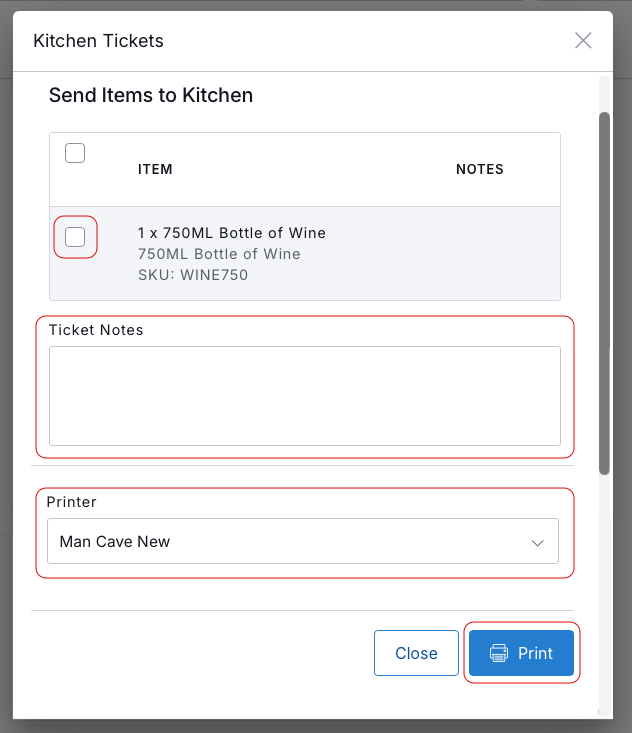Click the scrollbar track below the thumb
The image size is (632, 733).
pyautogui.click(x=604, y=594)
